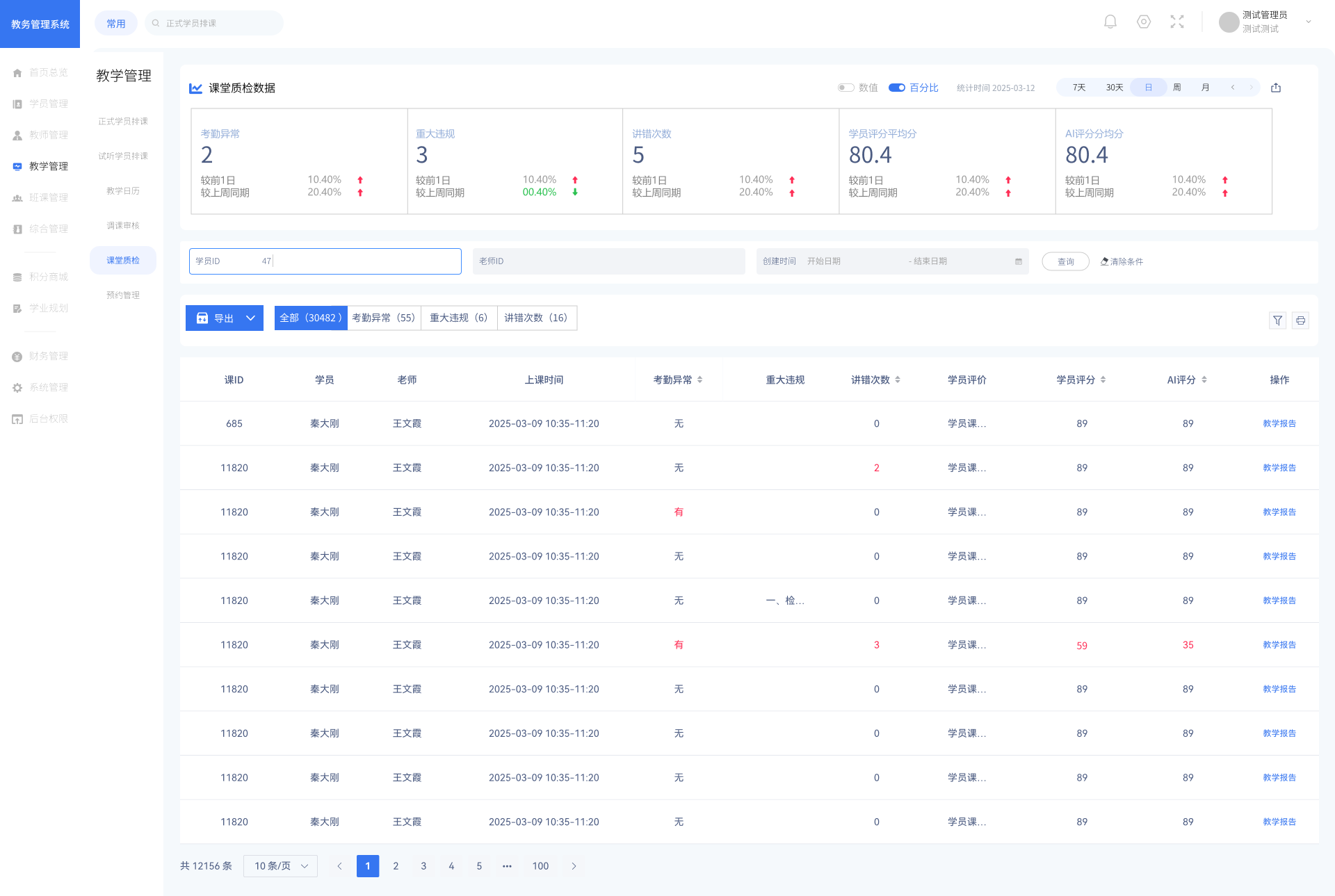The height and width of the screenshot is (896, 1335).
Task: Click the calendar icon in date range field
Action: [1019, 261]
